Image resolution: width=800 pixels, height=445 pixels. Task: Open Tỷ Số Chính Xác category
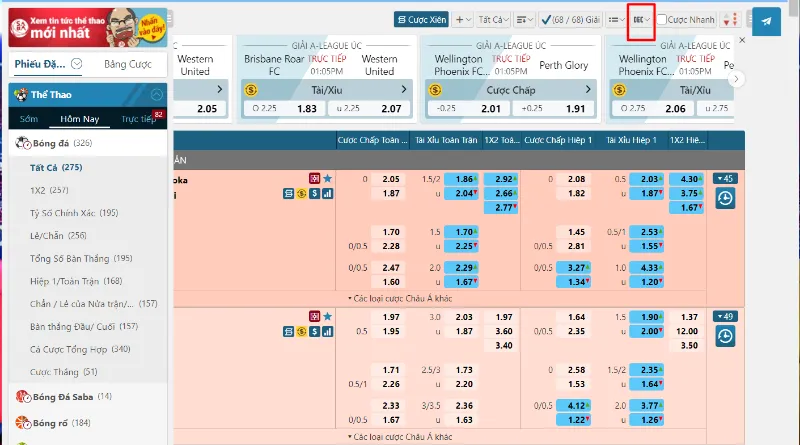click(74, 213)
